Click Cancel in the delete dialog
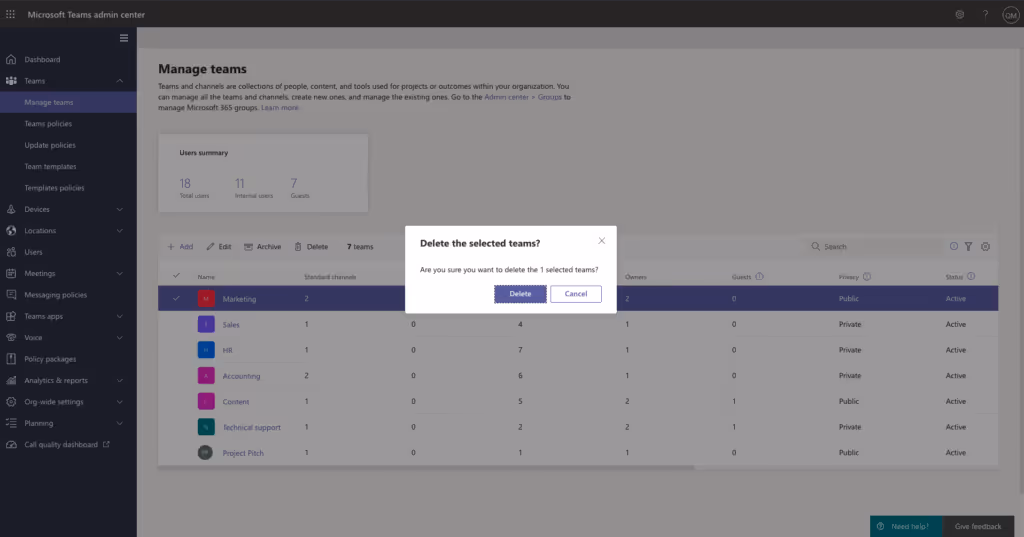Screen dimensions: 1024x537 click(x=575, y=294)
